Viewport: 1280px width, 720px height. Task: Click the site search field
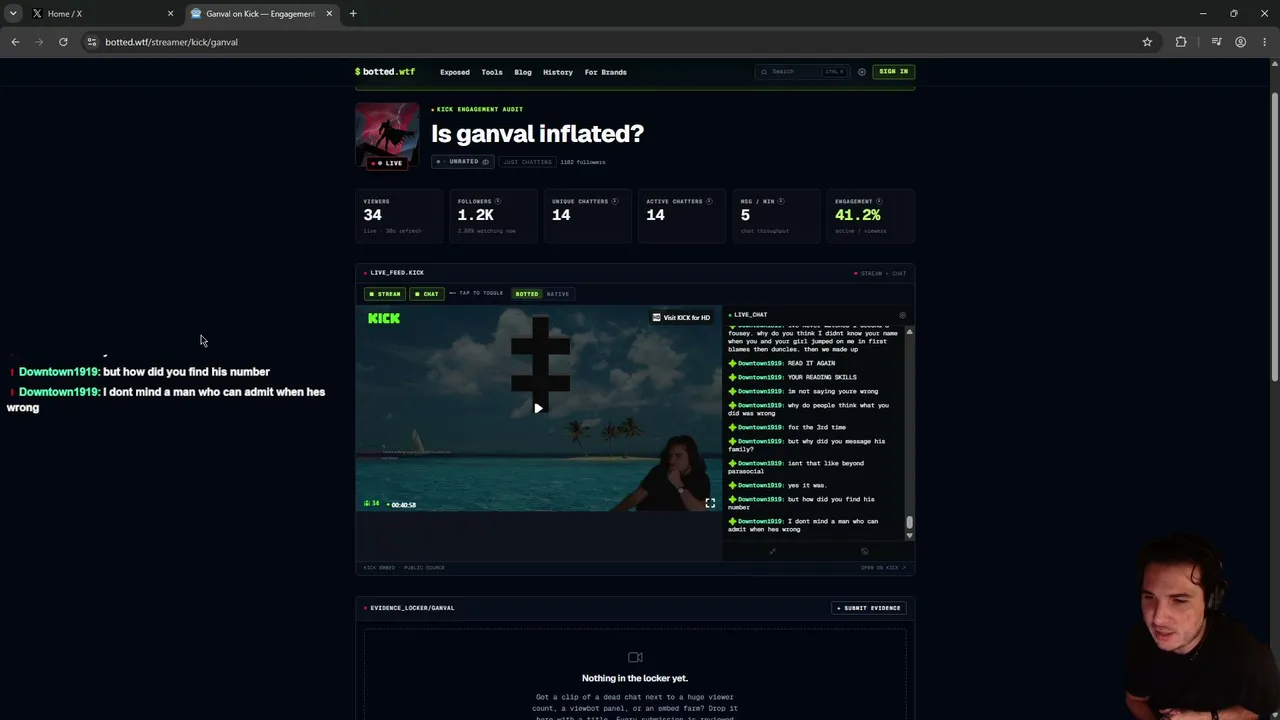click(802, 72)
